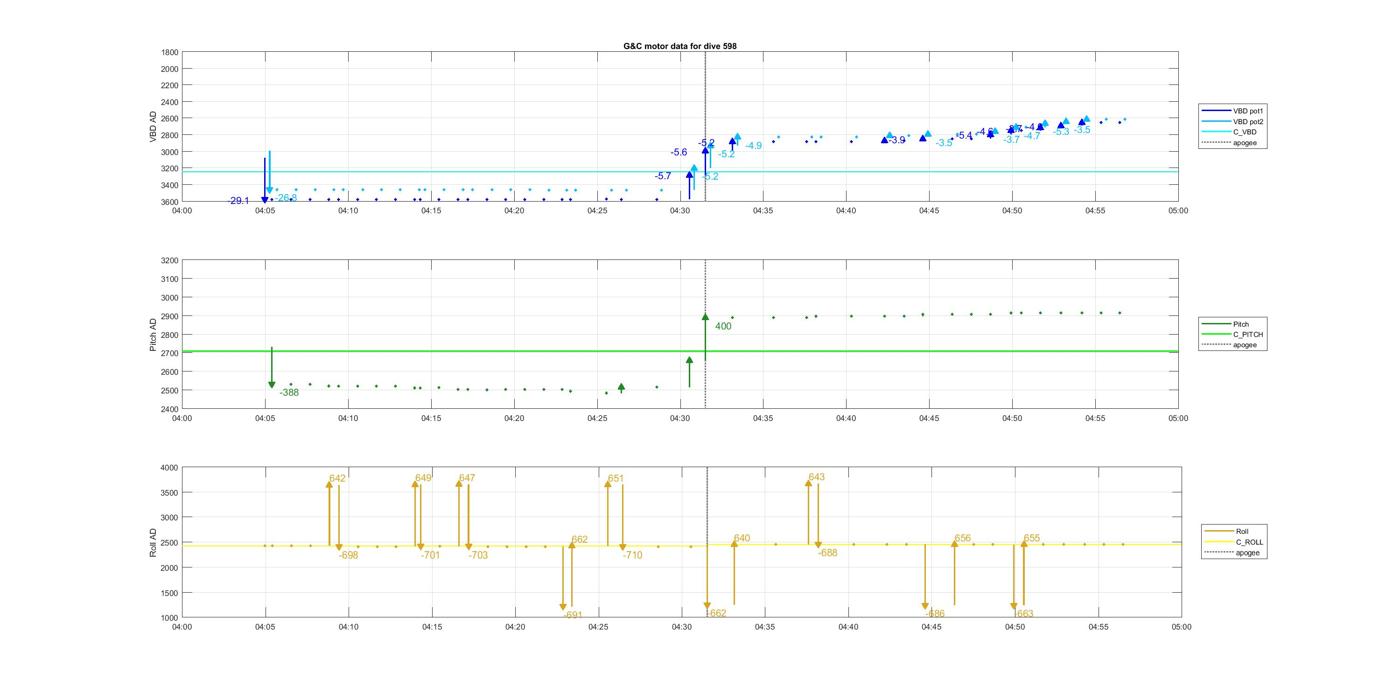Click the '-688' roll annotation
The height and width of the screenshot is (693, 1400).
pos(828,553)
